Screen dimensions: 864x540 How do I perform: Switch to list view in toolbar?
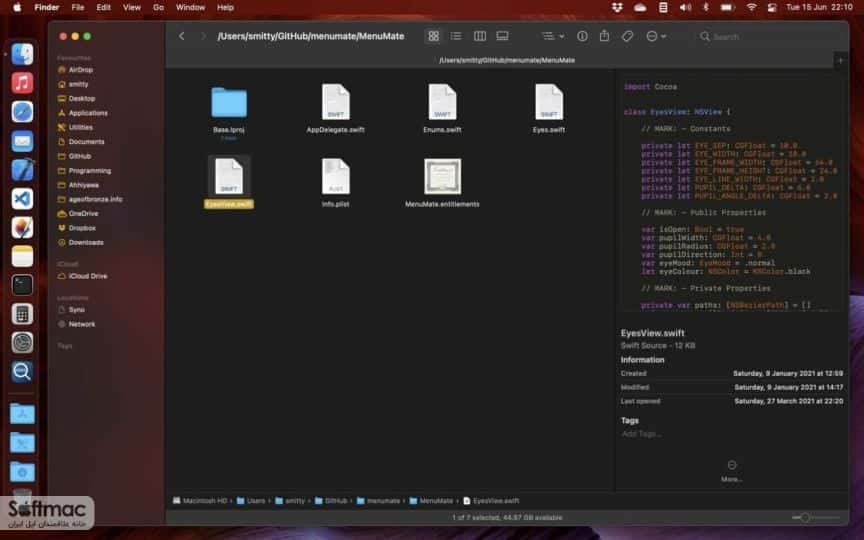[456, 36]
